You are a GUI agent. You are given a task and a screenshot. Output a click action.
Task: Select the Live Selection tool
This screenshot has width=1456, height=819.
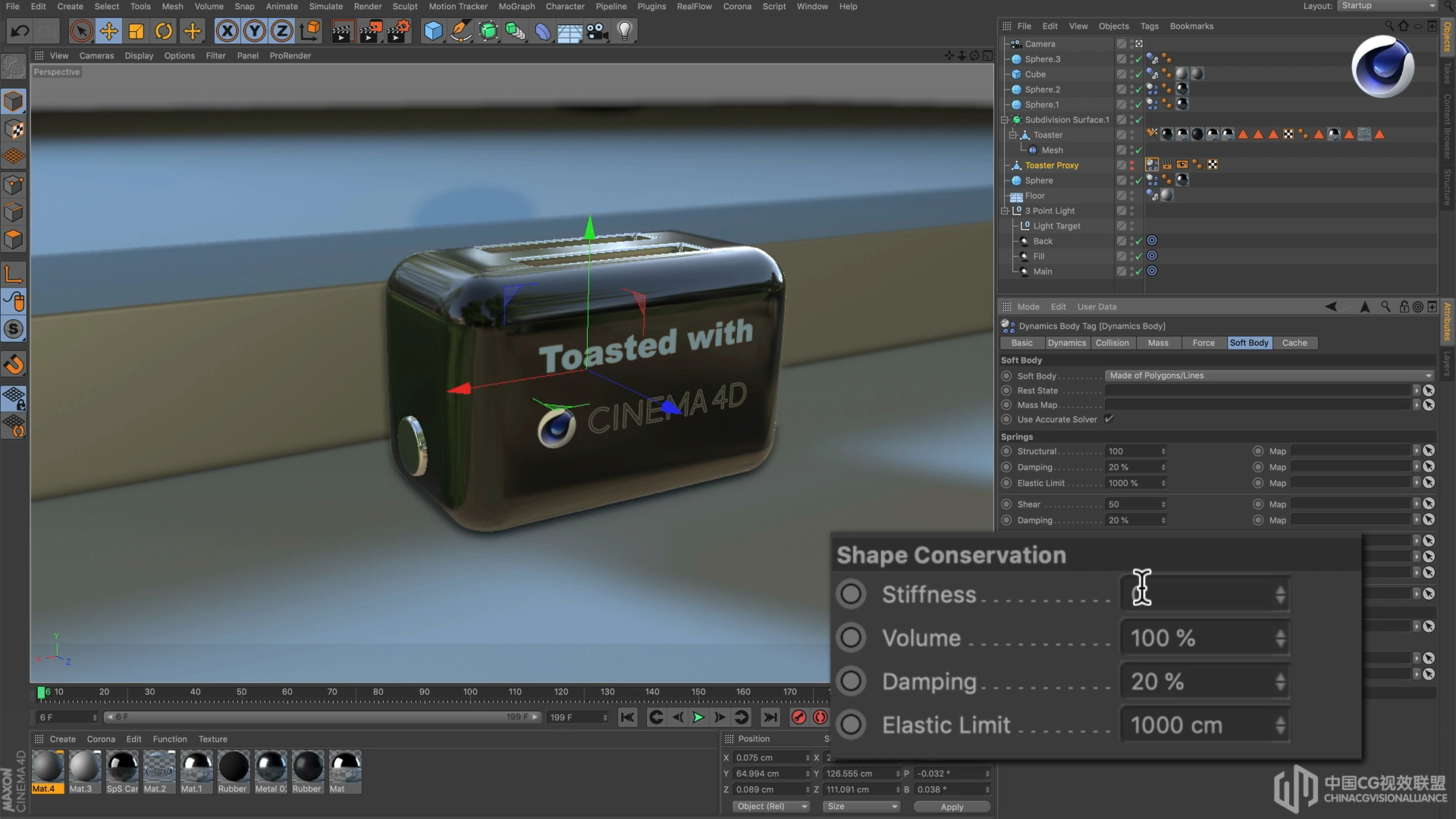pos(81,31)
